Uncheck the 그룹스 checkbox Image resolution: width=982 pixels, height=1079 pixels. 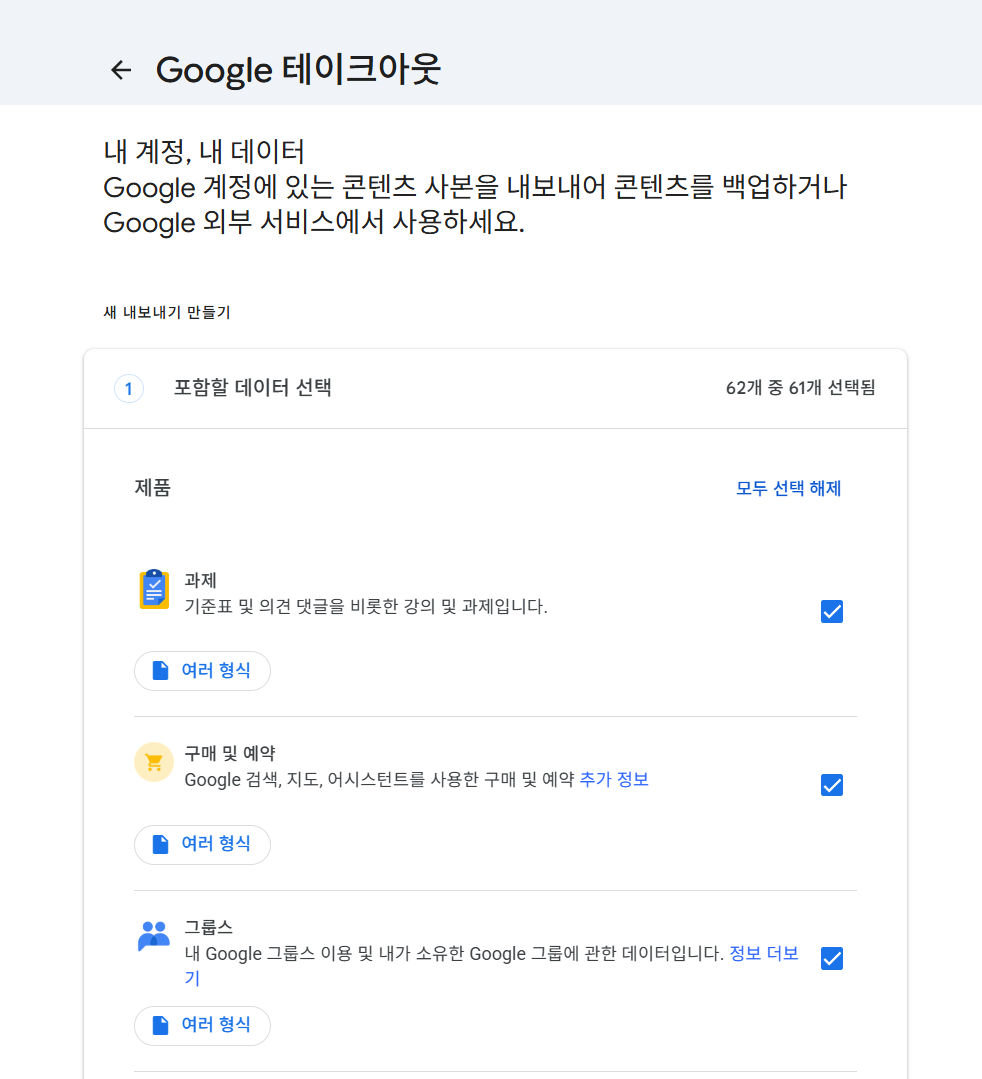832,958
